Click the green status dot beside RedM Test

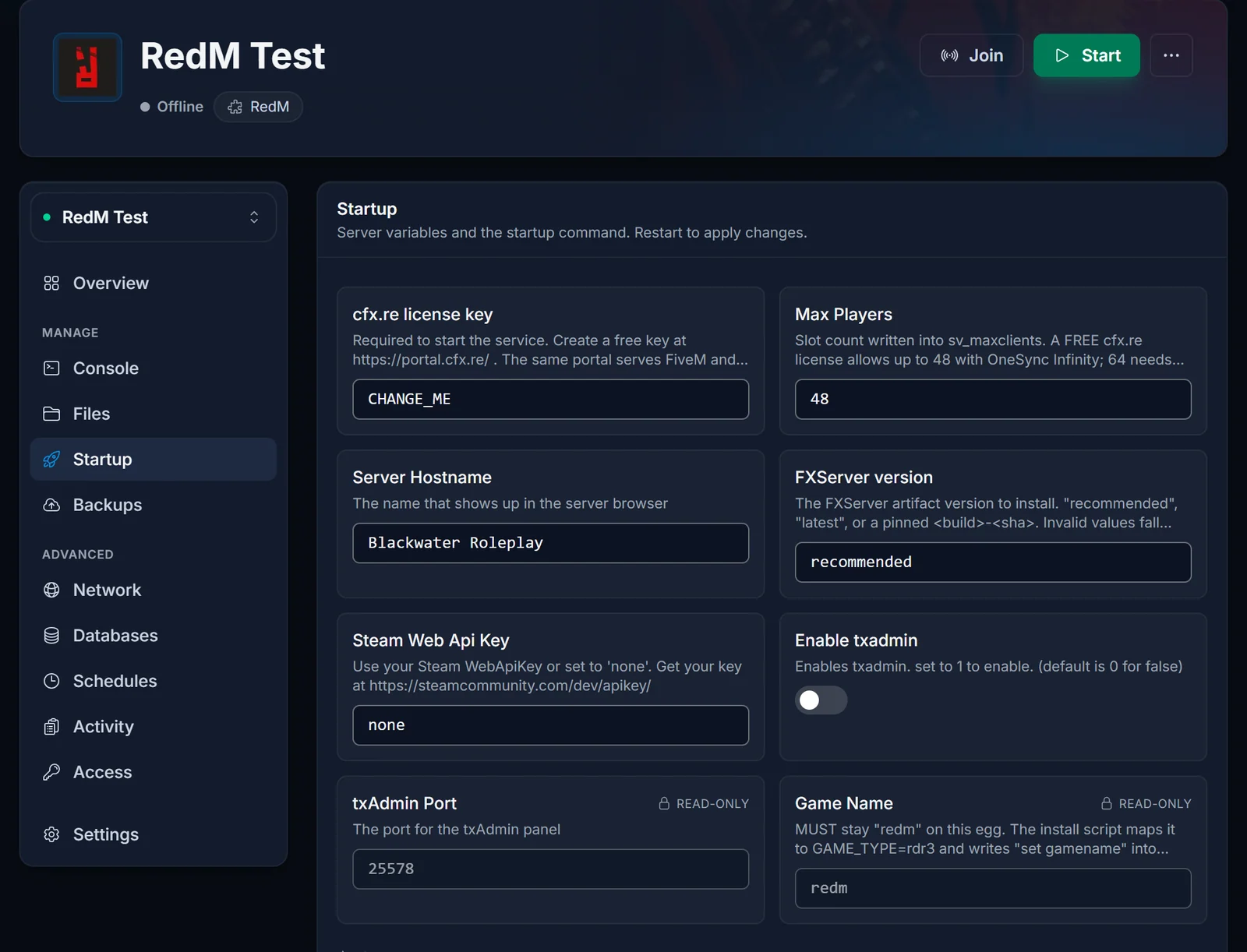pos(47,217)
